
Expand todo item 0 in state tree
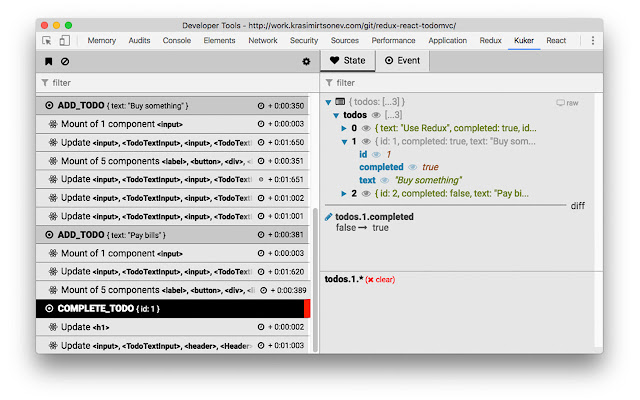pos(342,129)
